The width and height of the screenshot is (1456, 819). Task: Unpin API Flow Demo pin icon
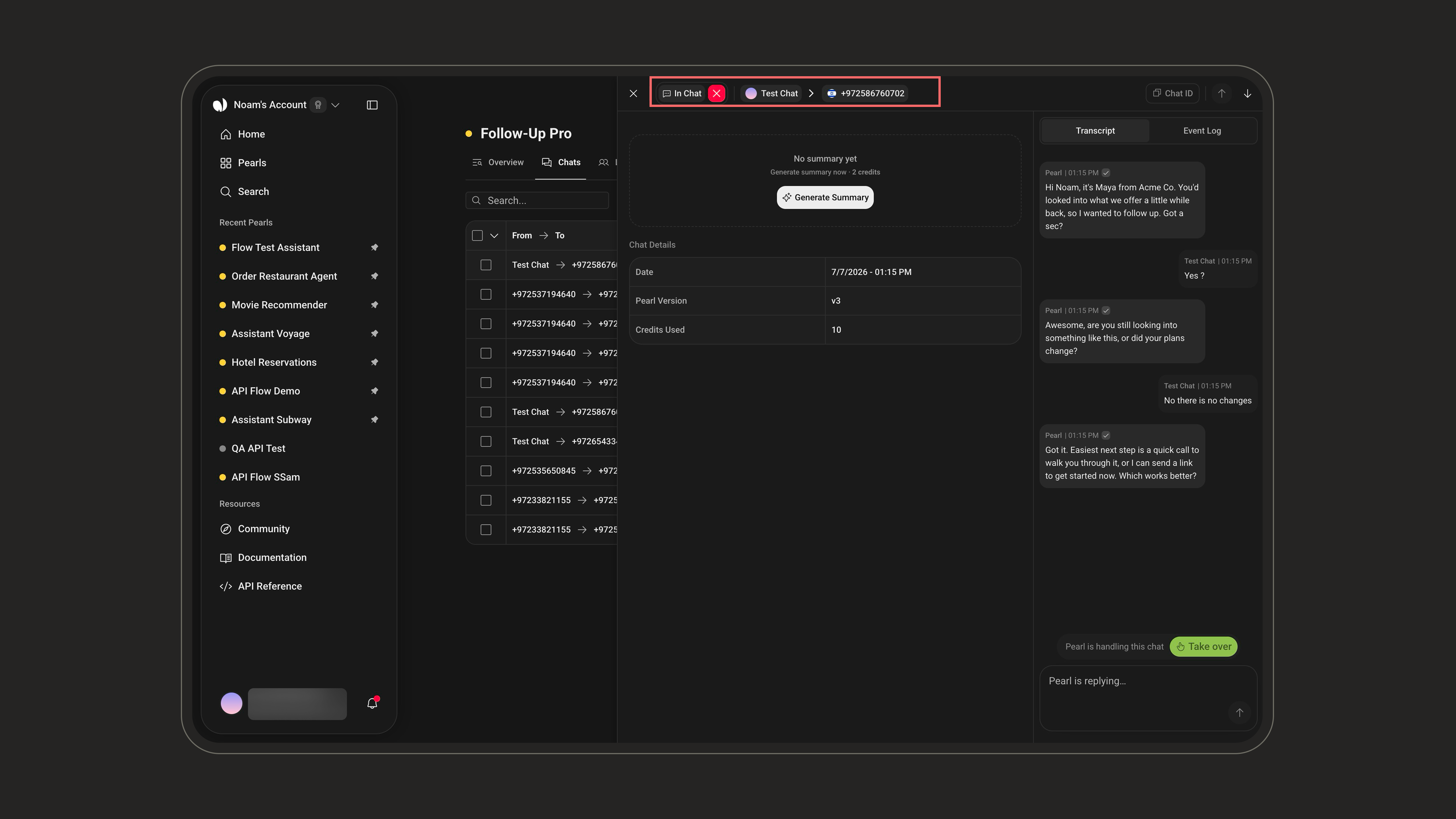point(374,391)
